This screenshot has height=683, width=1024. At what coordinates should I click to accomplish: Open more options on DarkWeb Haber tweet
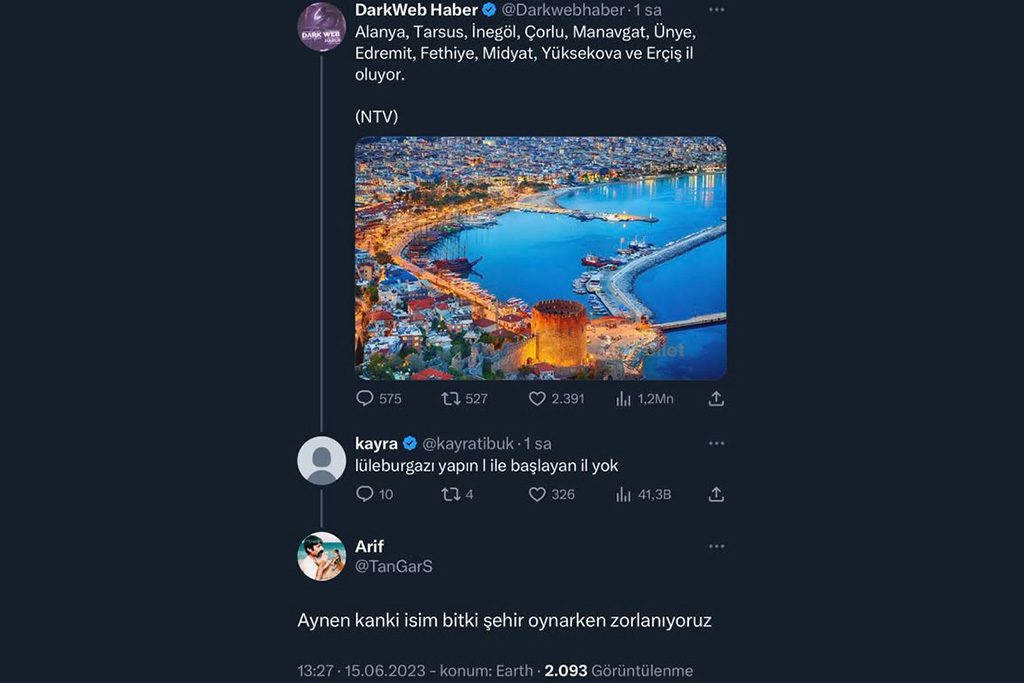(x=716, y=10)
